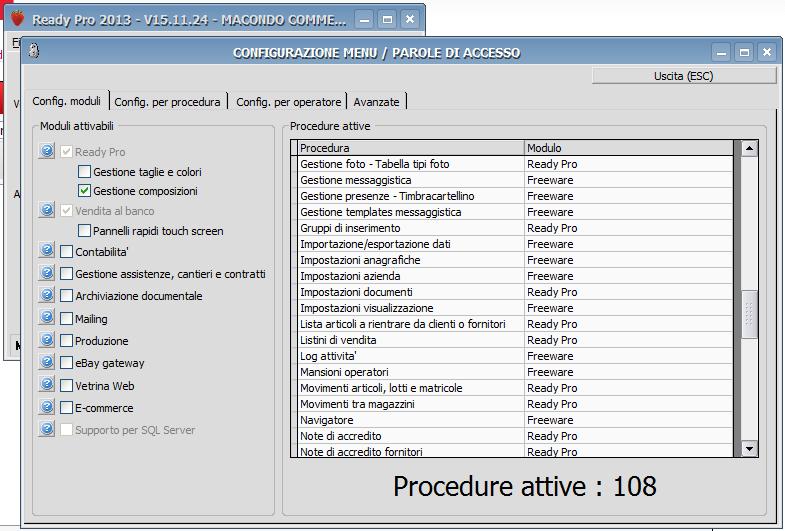Close the Configurazione Menu window

tap(766, 52)
